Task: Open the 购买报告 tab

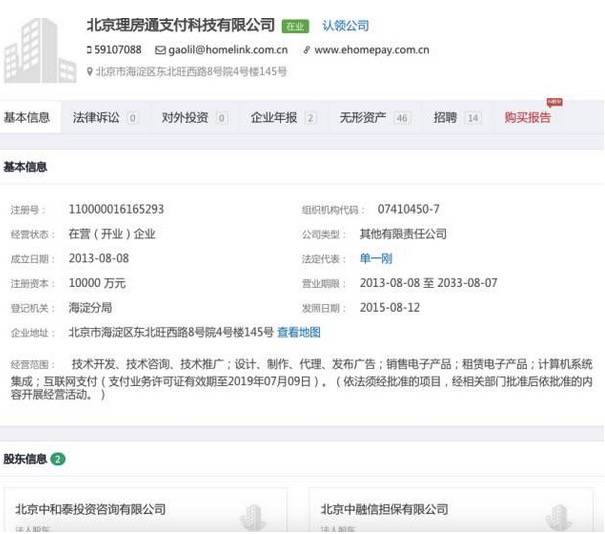Action: click(527, 118)
